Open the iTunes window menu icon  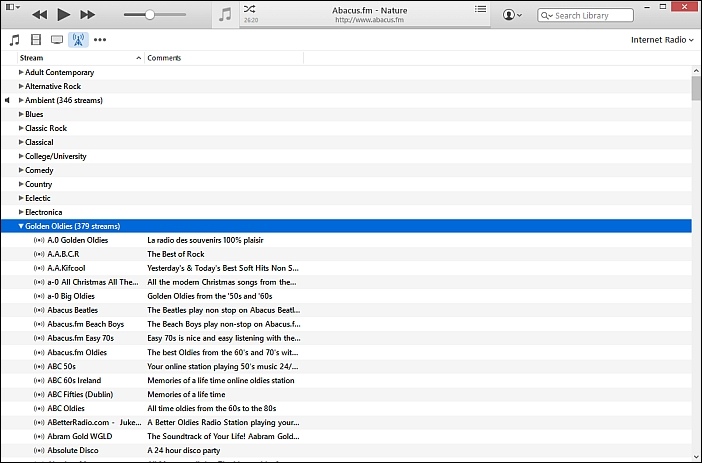pos(13,7)
